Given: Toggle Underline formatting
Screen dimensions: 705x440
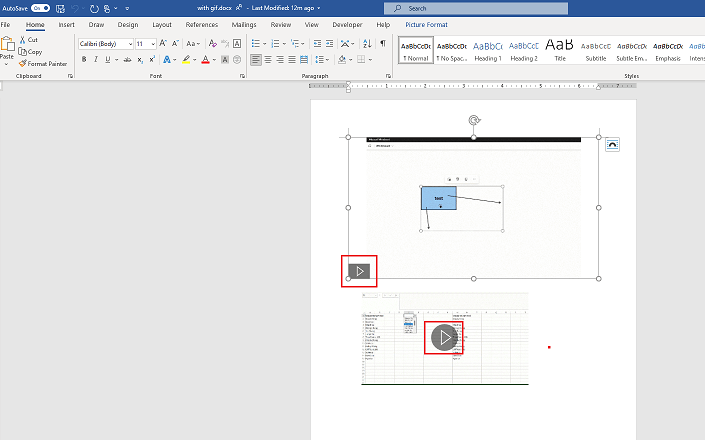Looking at the screenshot, I should point(107,59).
